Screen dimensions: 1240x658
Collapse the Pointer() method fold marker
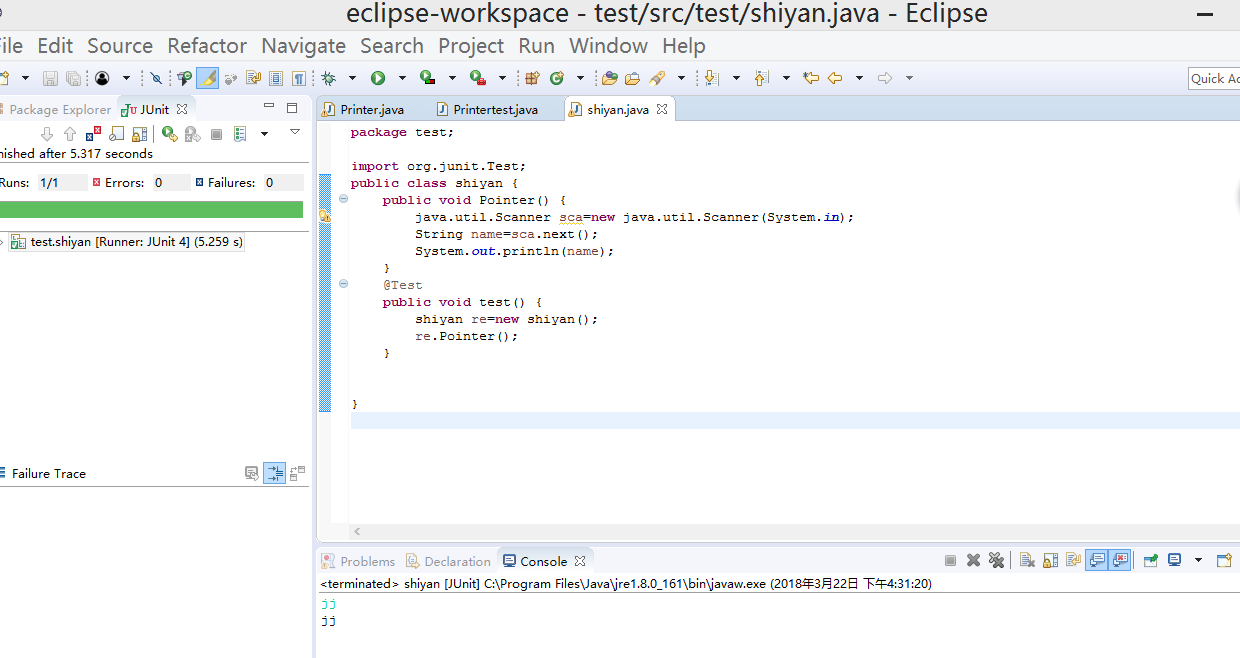(343, 199)
